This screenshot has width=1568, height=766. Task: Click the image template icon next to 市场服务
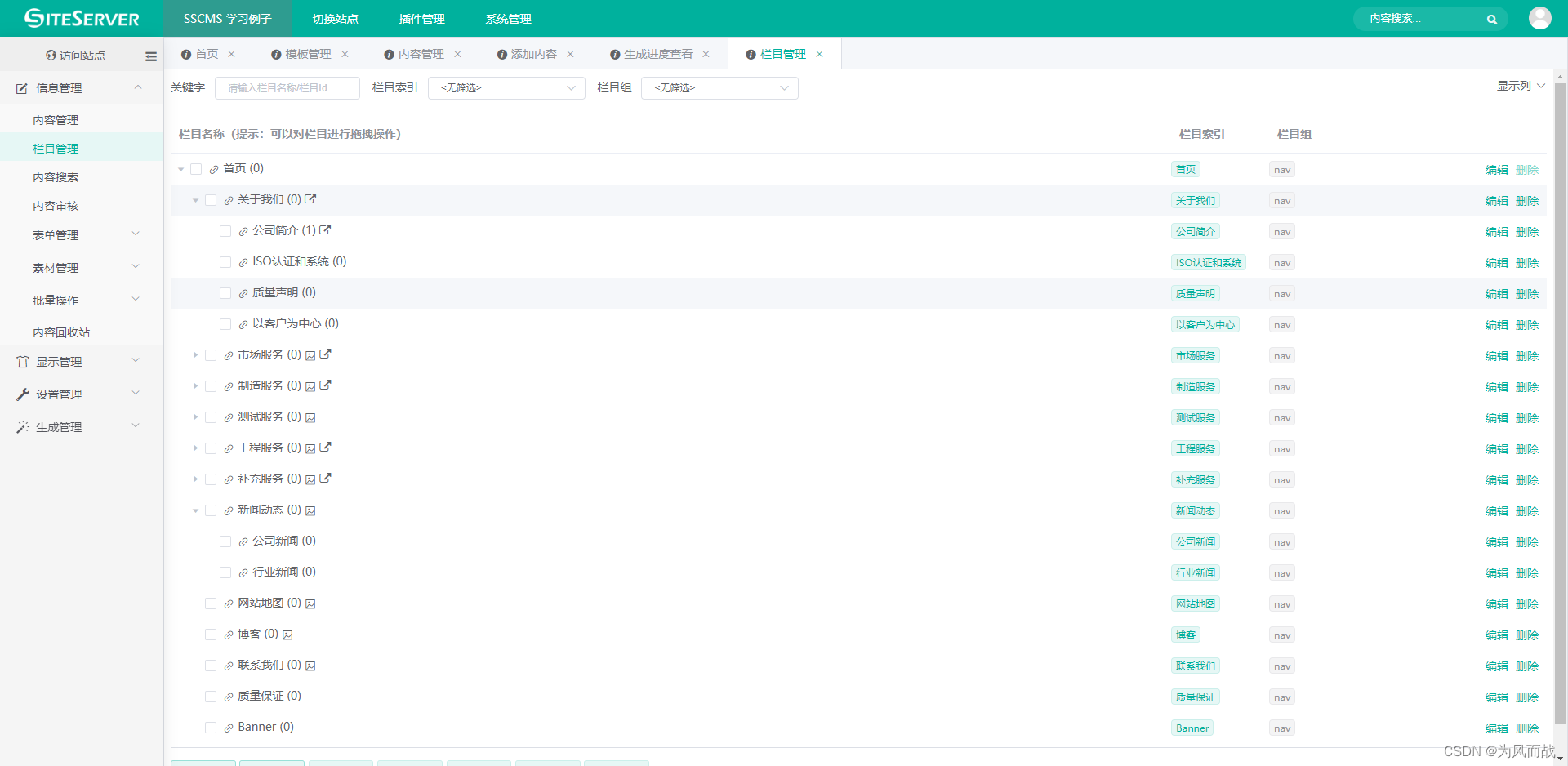310,354
